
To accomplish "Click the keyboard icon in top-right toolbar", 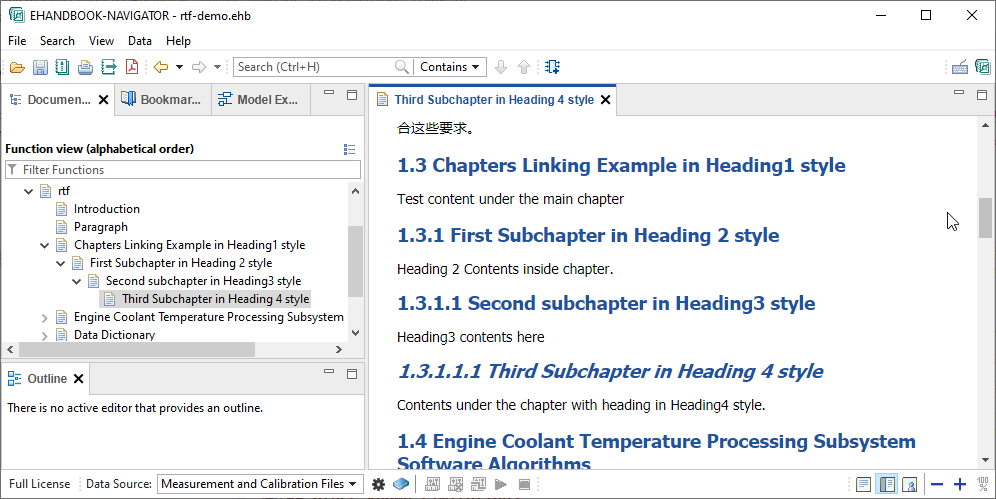I will tap(960, 67).
